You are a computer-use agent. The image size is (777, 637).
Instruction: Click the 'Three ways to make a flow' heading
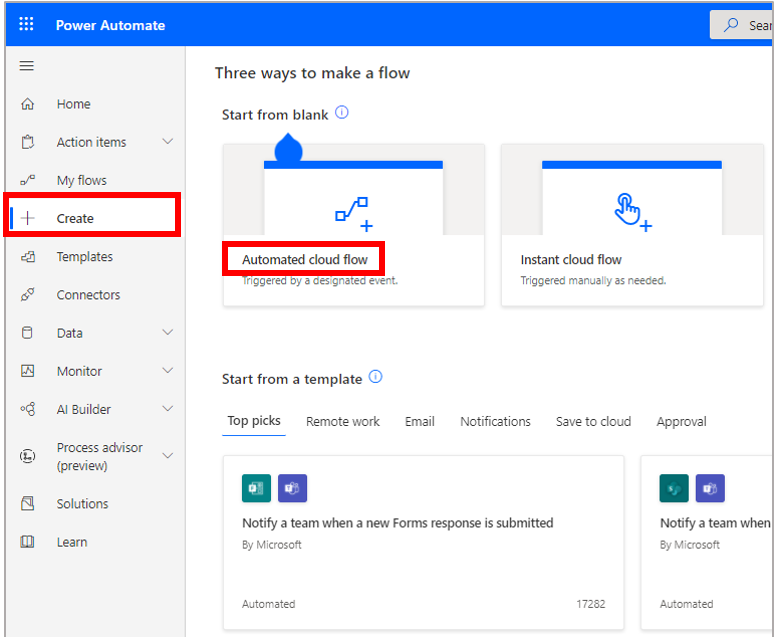313,73
